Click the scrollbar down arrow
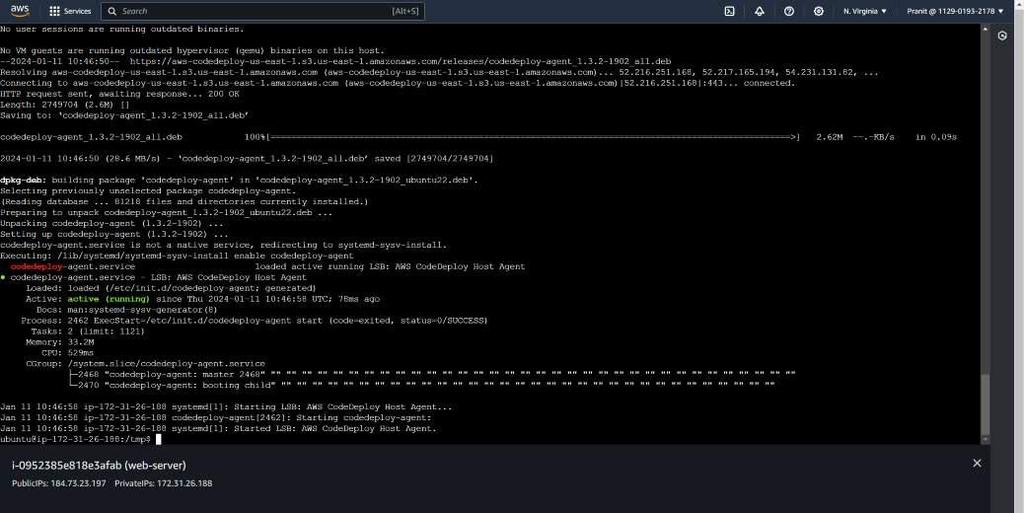The height and width of the screenshot is (513, 1024). click(x=985, y=439)
